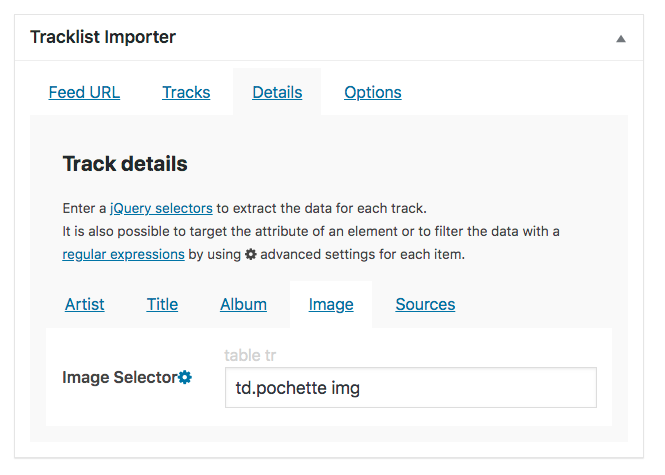
Task: Toggle advanced settings gear beside Image Selector
Action: [x=185, y=377]
